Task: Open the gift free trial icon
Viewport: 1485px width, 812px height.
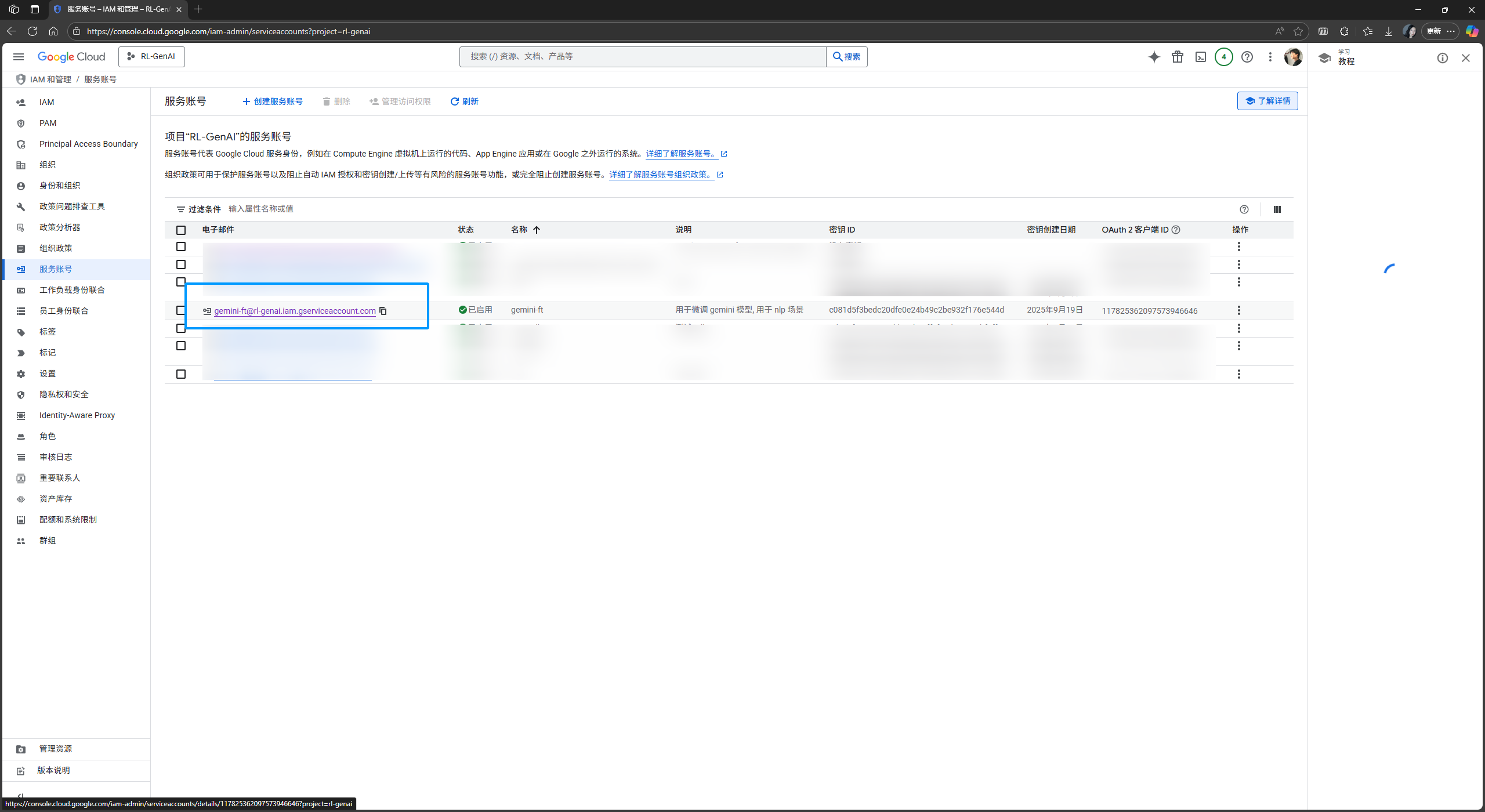Action: [1178, 56]
